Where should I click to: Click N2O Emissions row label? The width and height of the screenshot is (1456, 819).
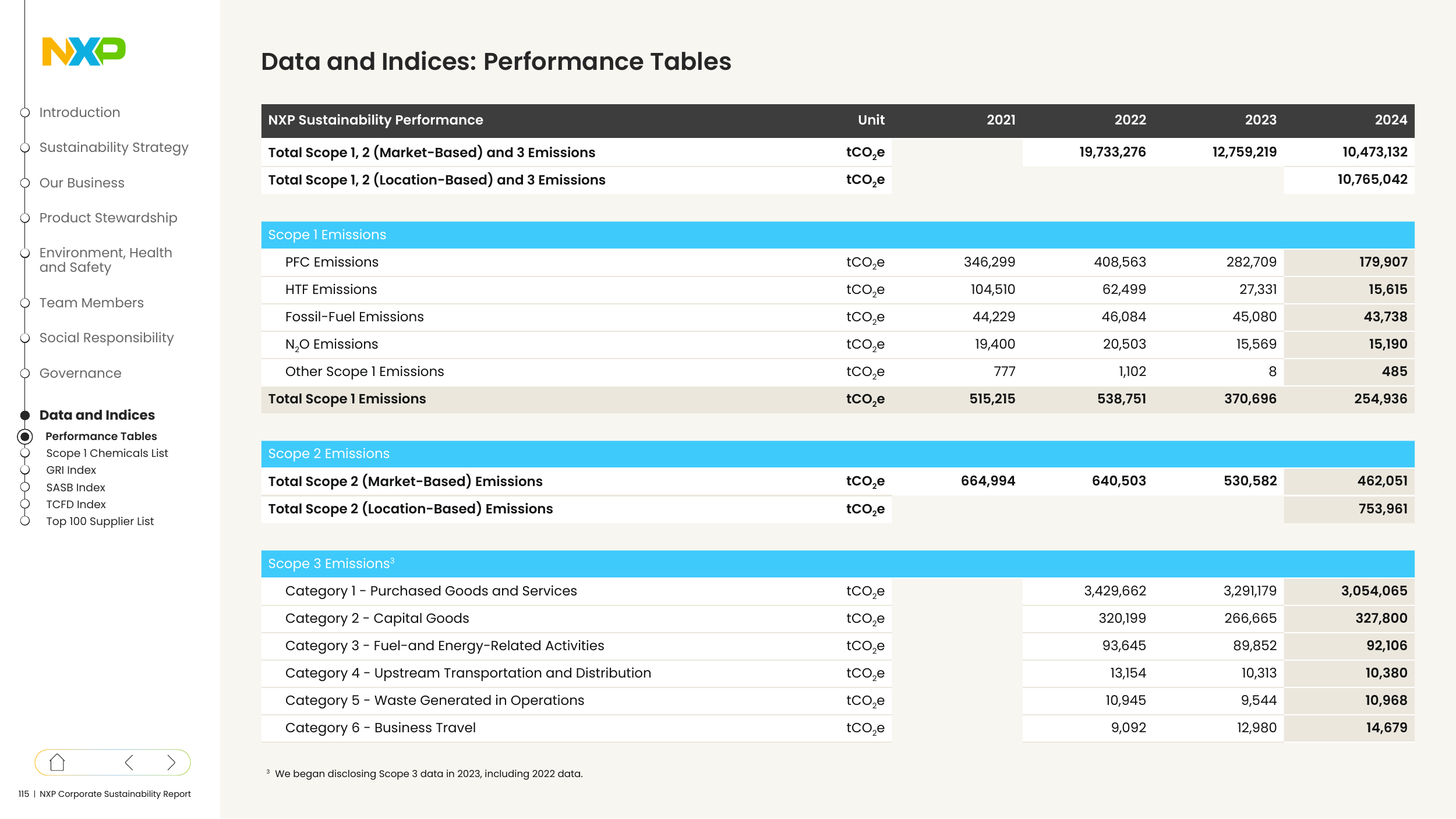point(331,345)
